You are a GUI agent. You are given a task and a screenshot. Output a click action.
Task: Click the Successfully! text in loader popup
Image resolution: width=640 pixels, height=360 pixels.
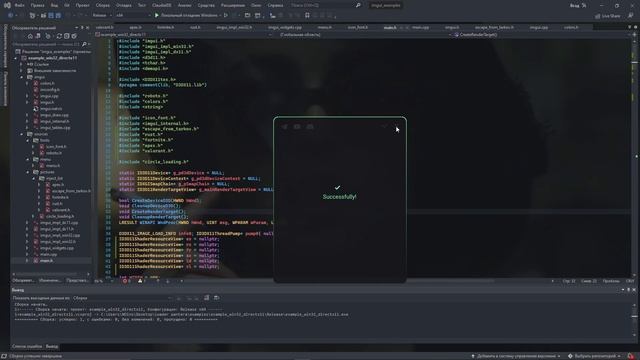click(339, 197)
